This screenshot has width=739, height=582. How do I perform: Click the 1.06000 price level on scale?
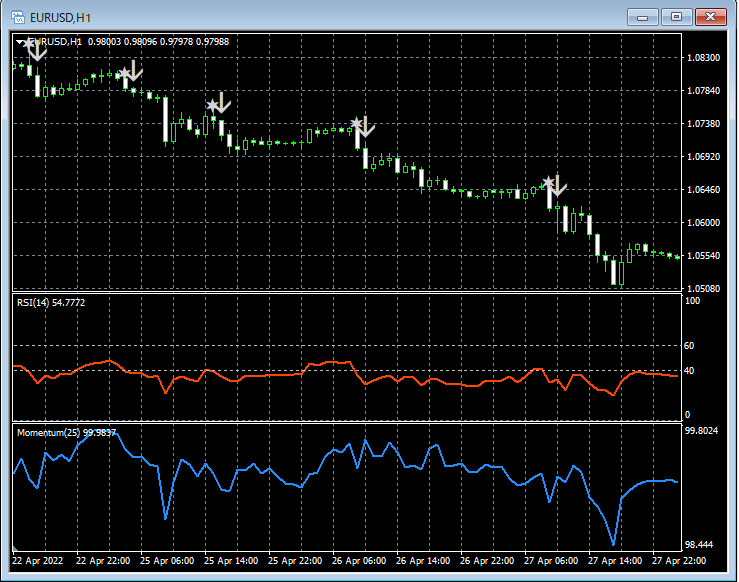[704, 222]
